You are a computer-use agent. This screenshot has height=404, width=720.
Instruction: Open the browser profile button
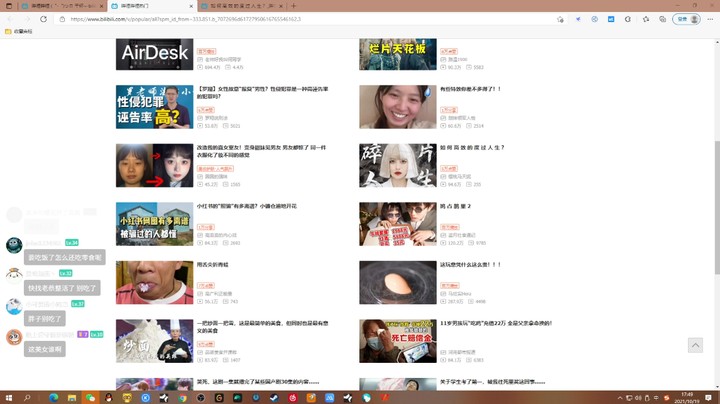tap(686, 19)
